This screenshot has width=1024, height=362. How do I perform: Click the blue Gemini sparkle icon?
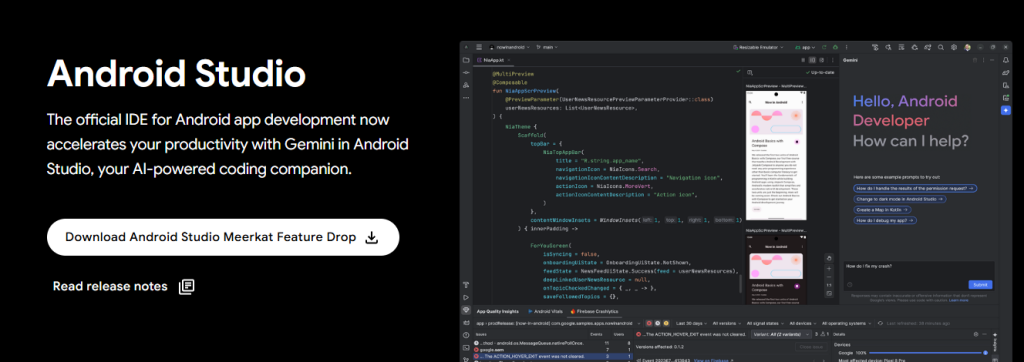[1006, 110]
